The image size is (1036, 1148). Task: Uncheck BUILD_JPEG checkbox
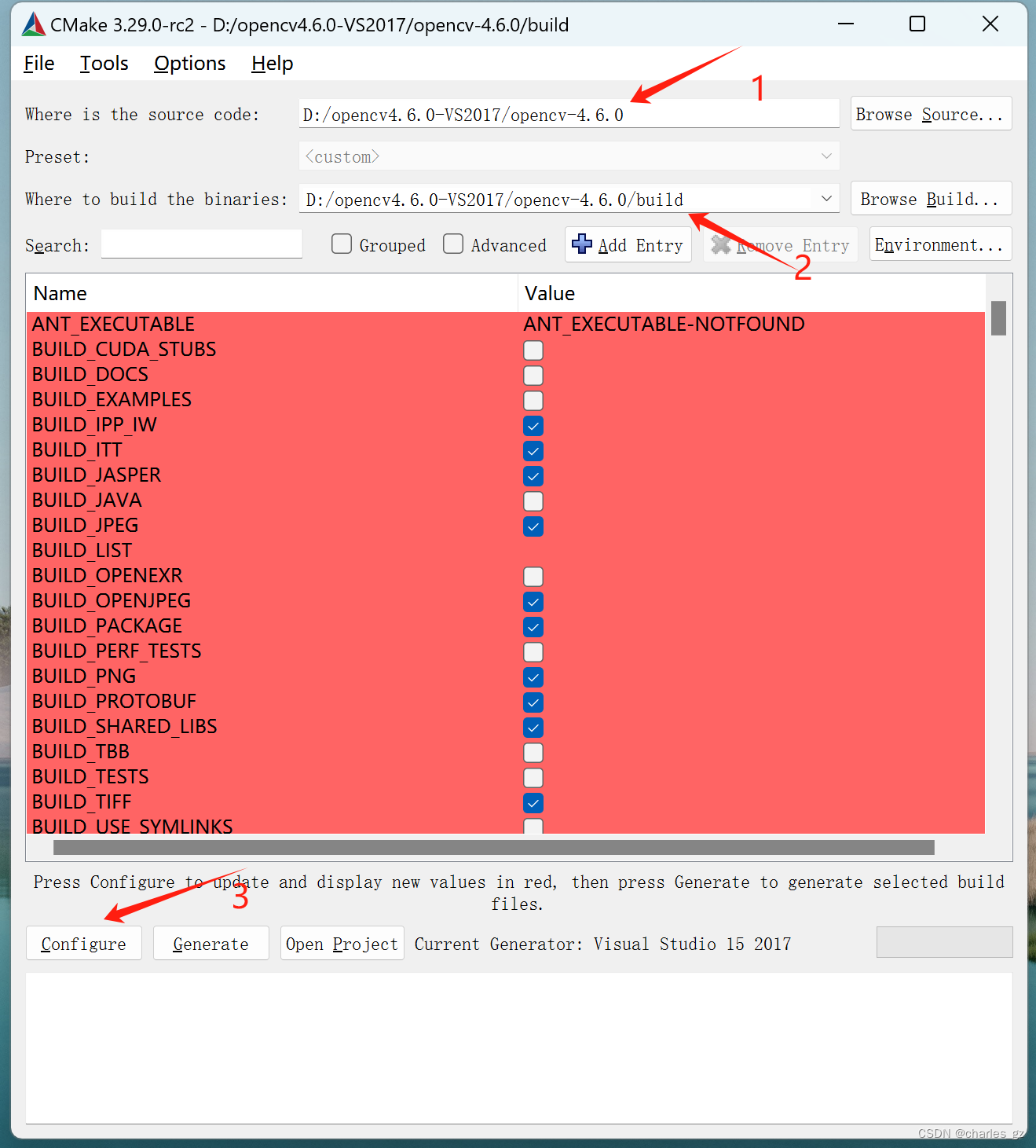point(533,526)
